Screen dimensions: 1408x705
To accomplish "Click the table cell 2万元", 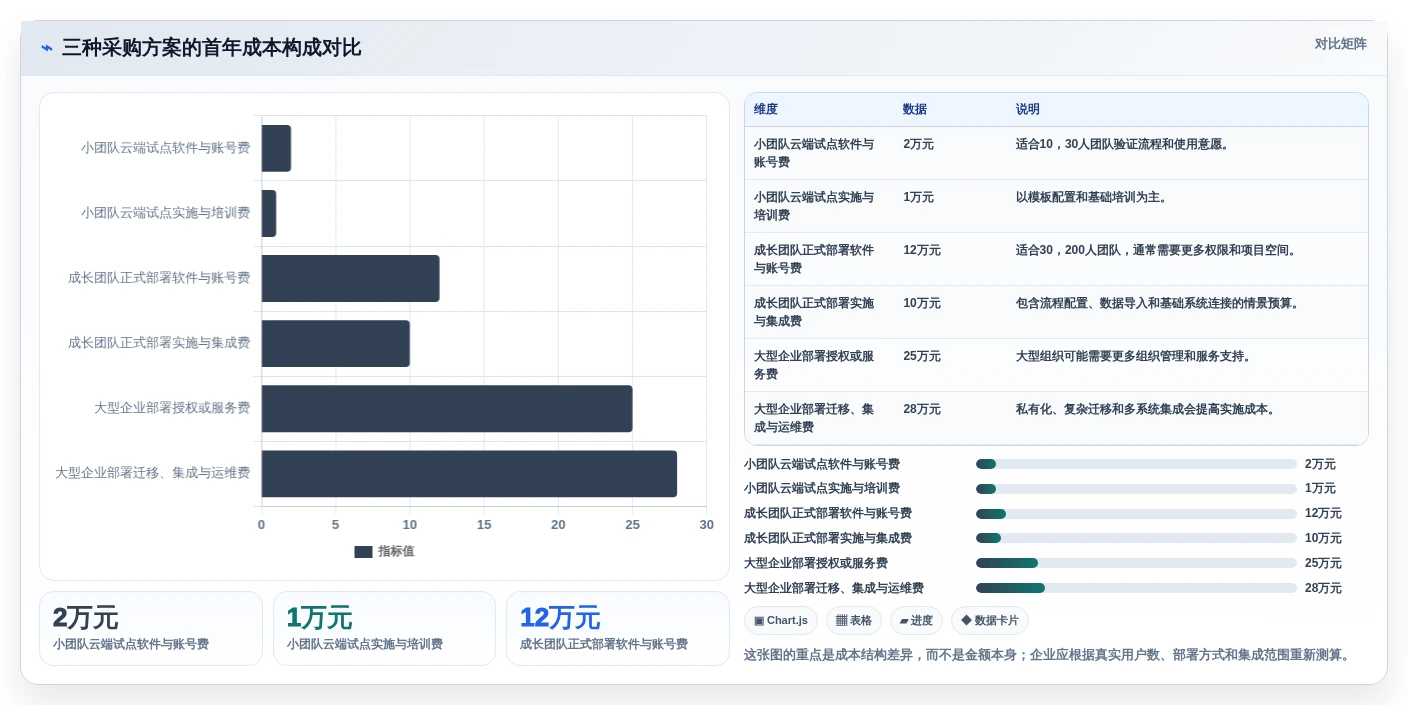I will [x=918, y=144].
